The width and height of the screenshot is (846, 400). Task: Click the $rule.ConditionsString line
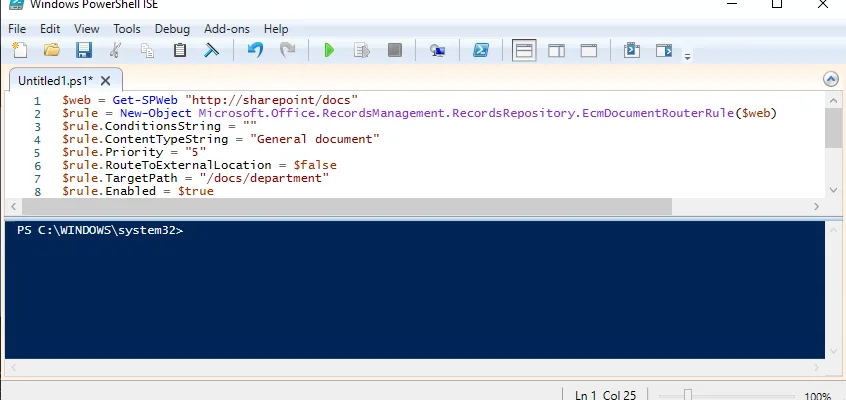[x=159, y=126]
